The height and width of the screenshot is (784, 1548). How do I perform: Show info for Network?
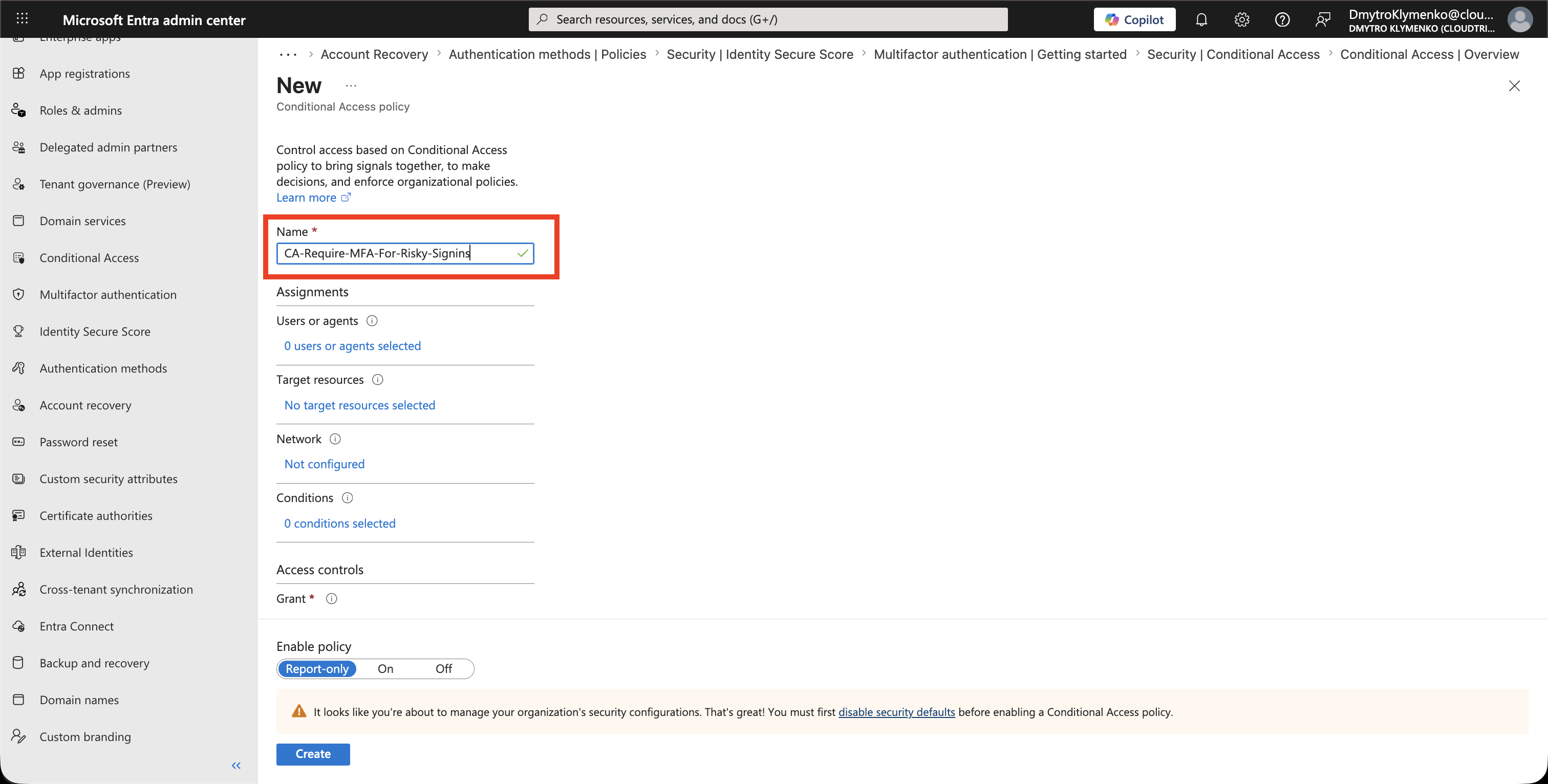click(x=335, y=439)
